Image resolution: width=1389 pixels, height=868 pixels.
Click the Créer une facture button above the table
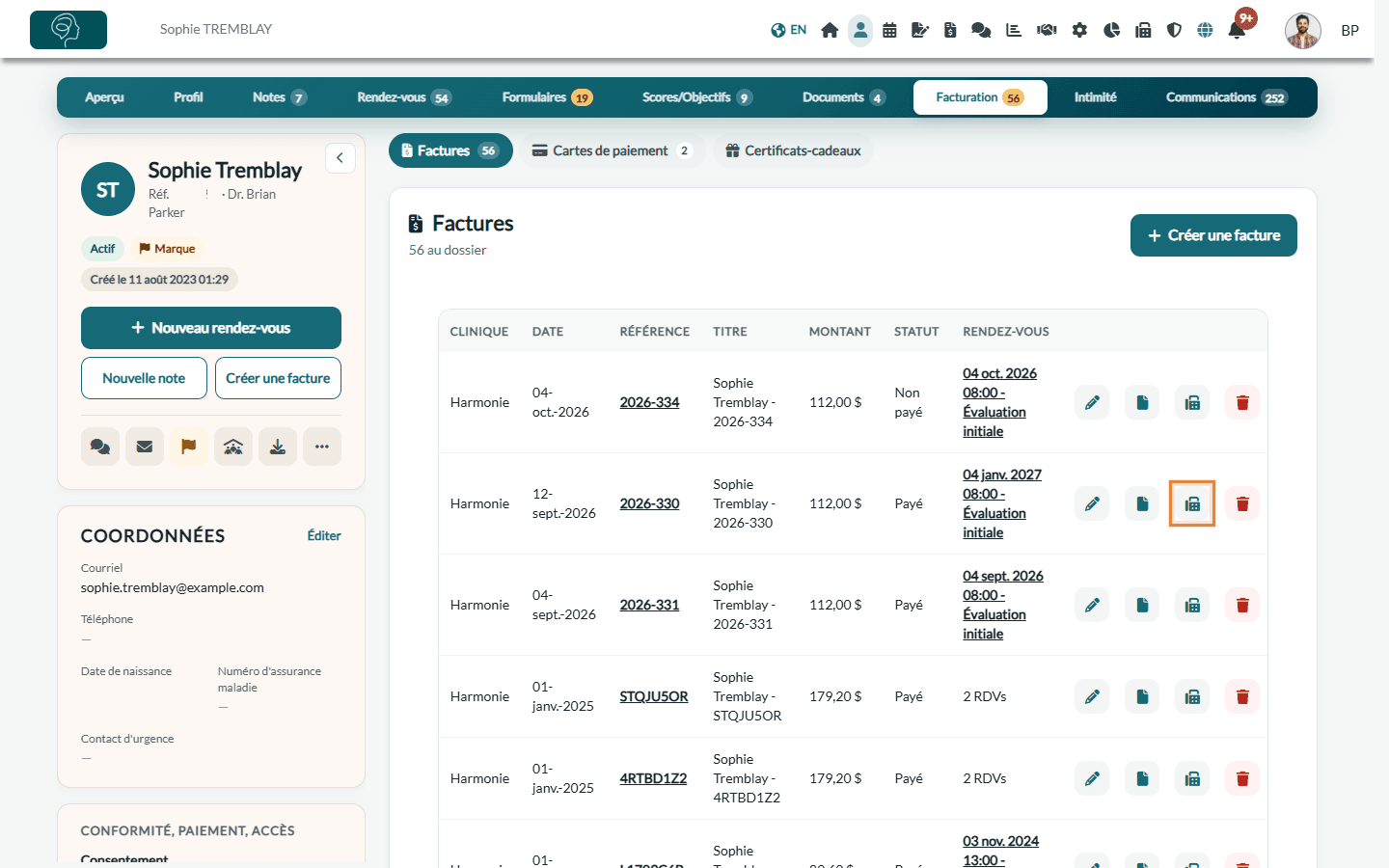pyautogui.click(x=1213, y=235)
